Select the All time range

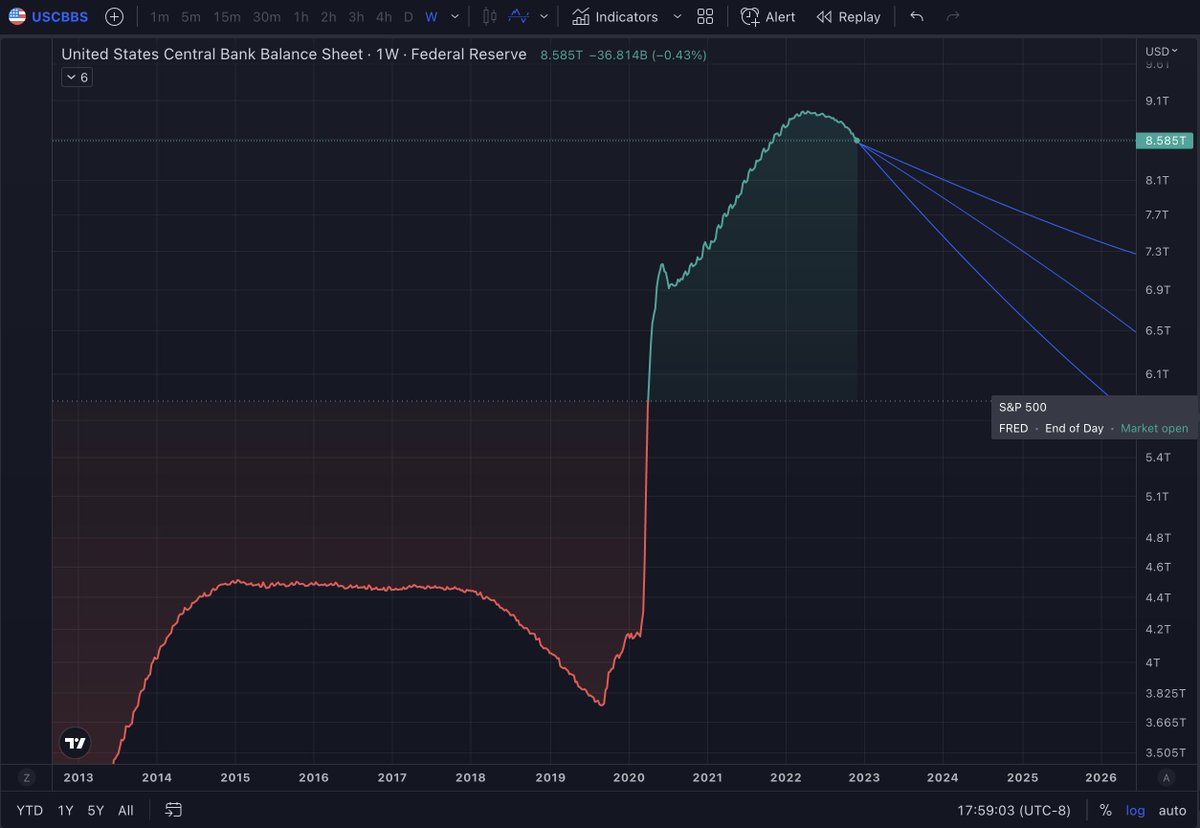(x=125, y=810)
